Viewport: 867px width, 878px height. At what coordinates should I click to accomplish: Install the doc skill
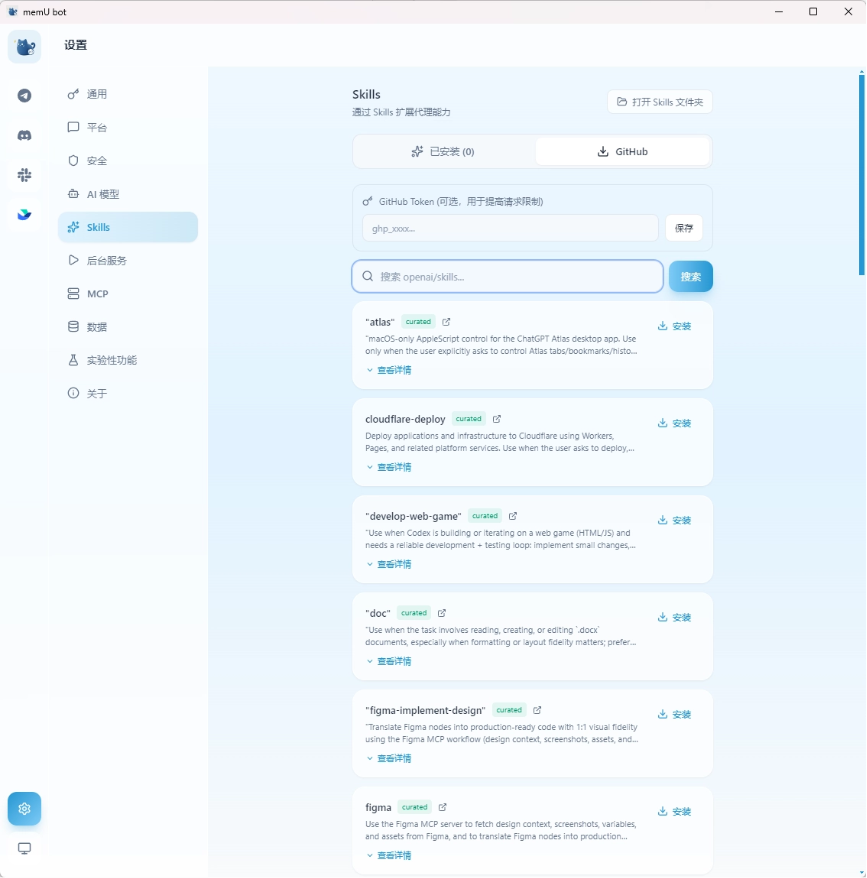(674, 617)
